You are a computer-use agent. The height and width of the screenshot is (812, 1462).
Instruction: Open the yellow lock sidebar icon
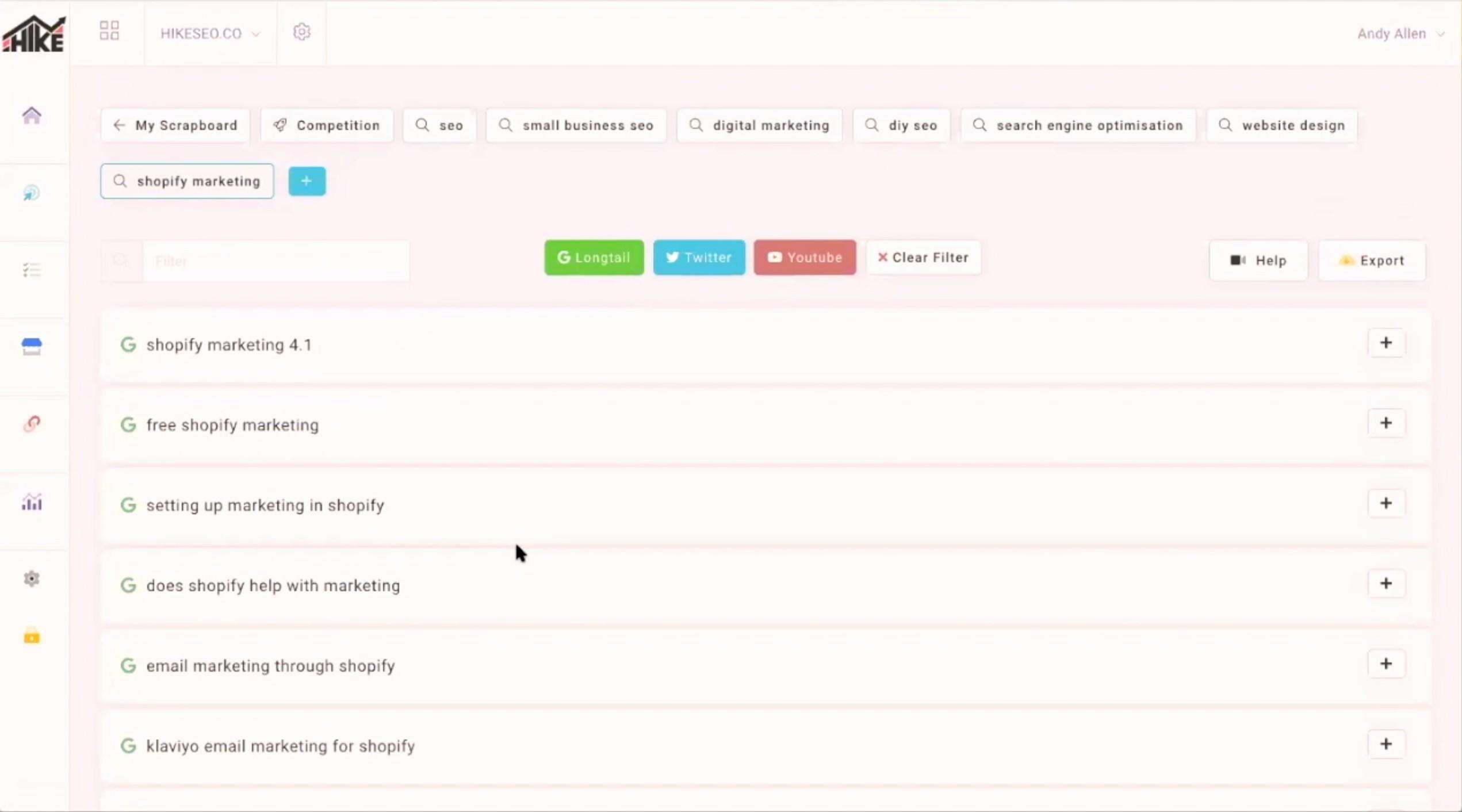pyautogui.click(x=32, y=635)
